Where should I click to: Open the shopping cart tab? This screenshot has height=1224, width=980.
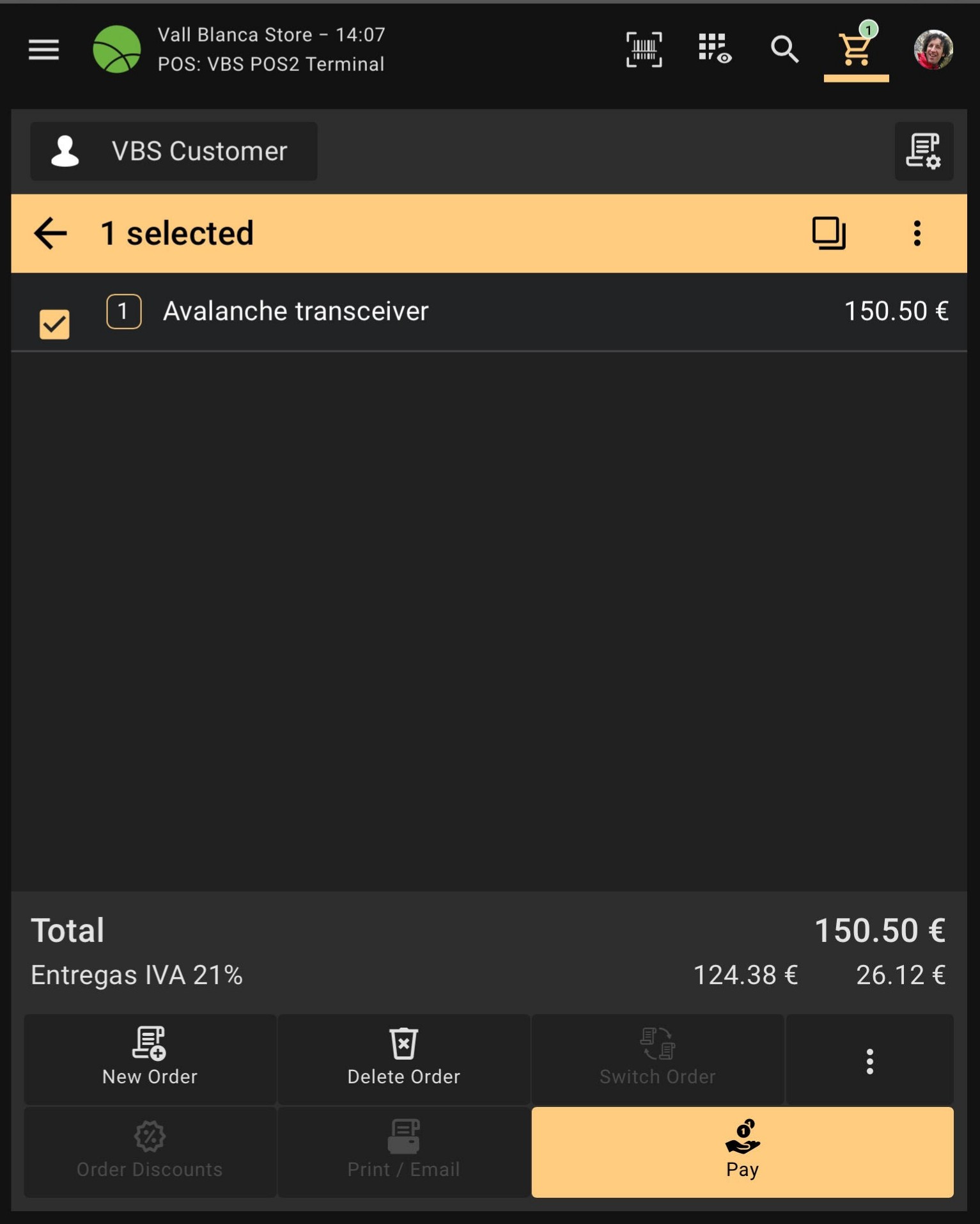pyautogui.click(x=855, y=49)
